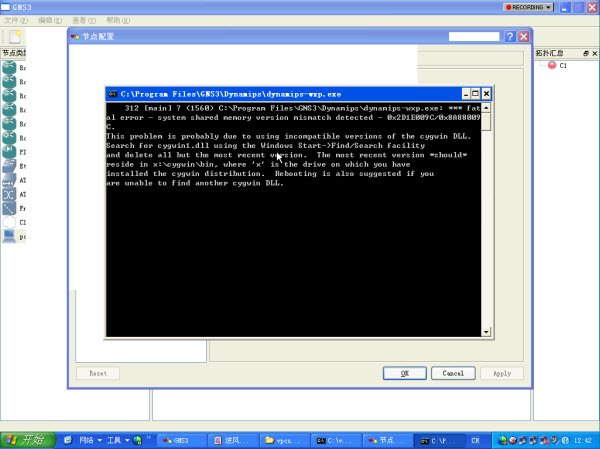Click the Reset button

[98, 373]
